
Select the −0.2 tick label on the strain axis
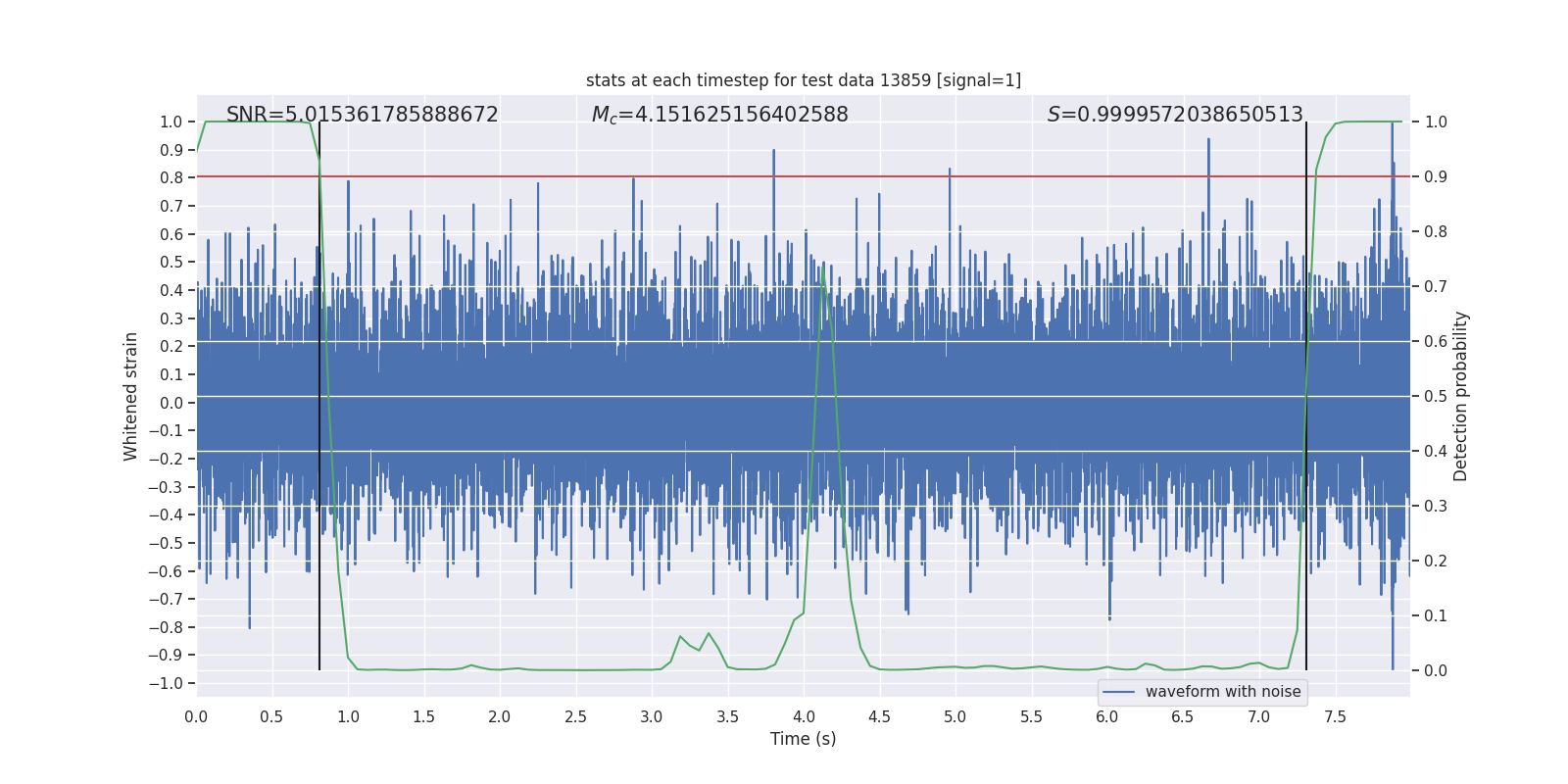166,460
